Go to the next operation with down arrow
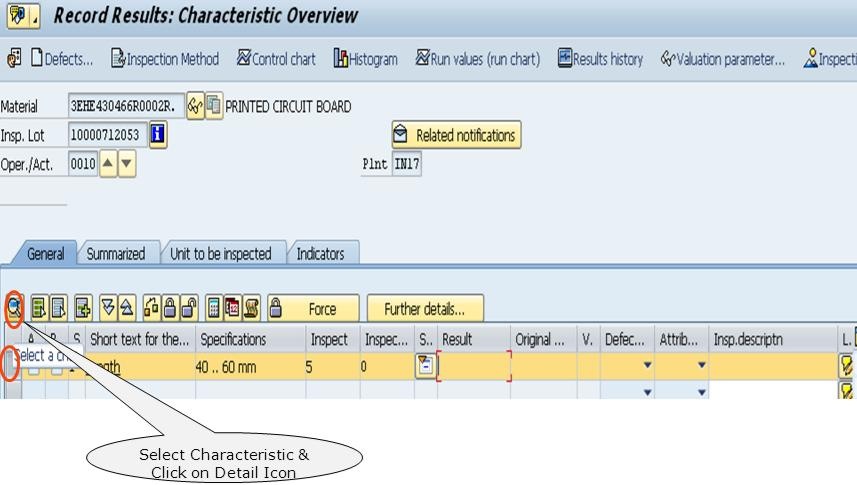 tap(127, 163)
